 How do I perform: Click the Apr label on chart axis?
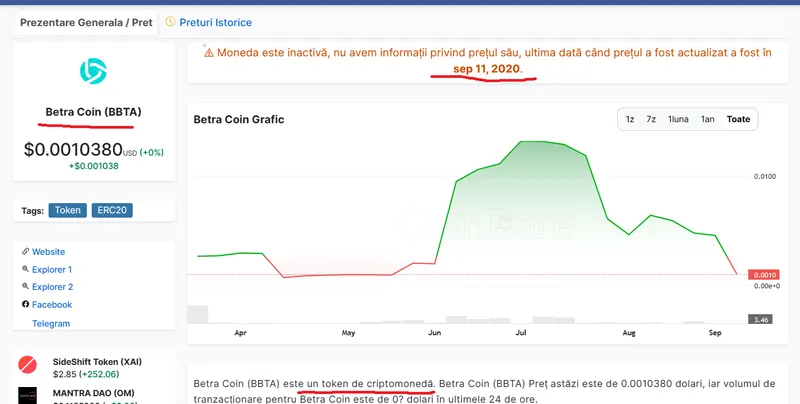(x=240, y=333)
